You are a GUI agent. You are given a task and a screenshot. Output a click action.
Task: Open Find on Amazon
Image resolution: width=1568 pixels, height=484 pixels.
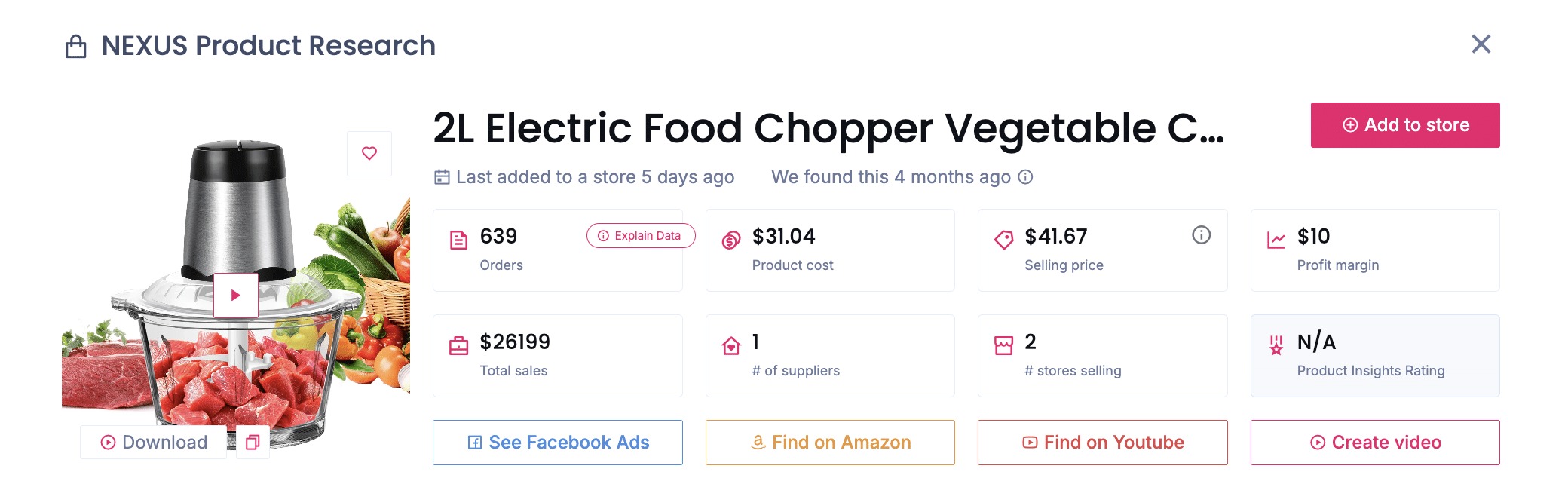point(829,443)
